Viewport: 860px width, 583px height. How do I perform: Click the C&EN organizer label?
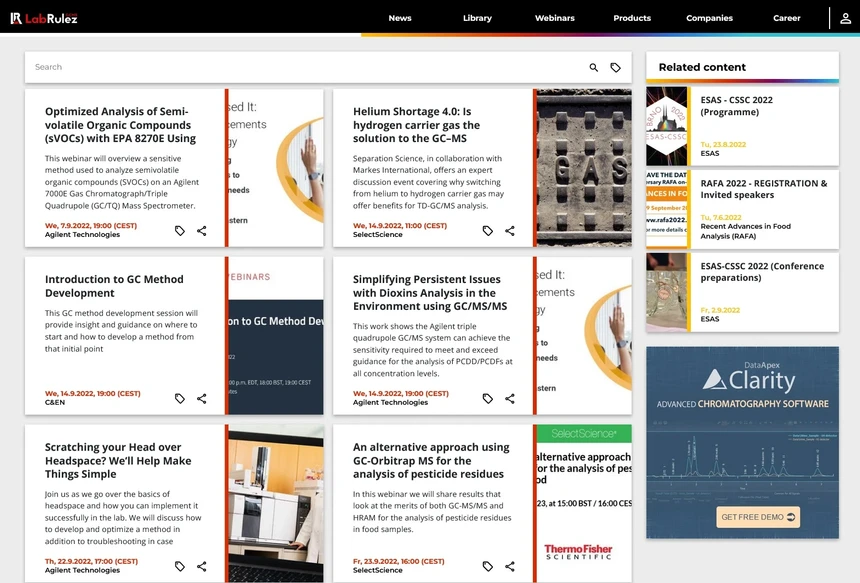55,403
